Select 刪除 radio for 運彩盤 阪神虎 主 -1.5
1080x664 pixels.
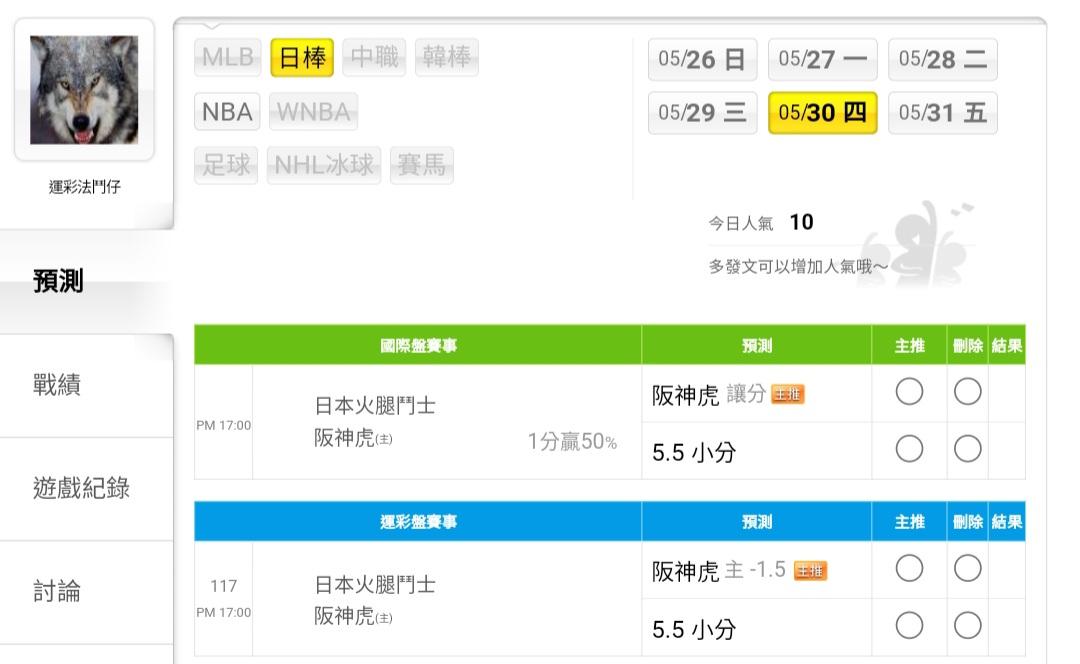[x=967, y=569]
